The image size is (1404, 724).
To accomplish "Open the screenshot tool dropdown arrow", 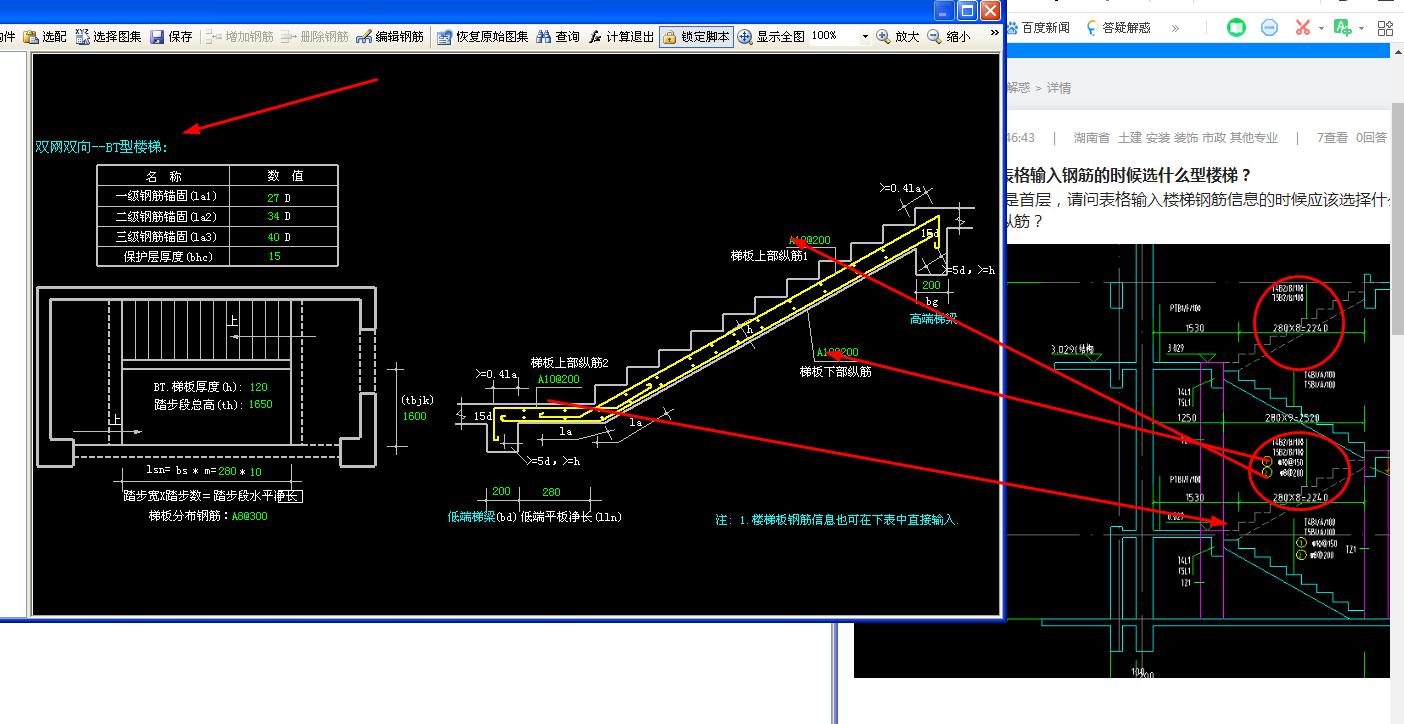I will tap(1321, 29).
